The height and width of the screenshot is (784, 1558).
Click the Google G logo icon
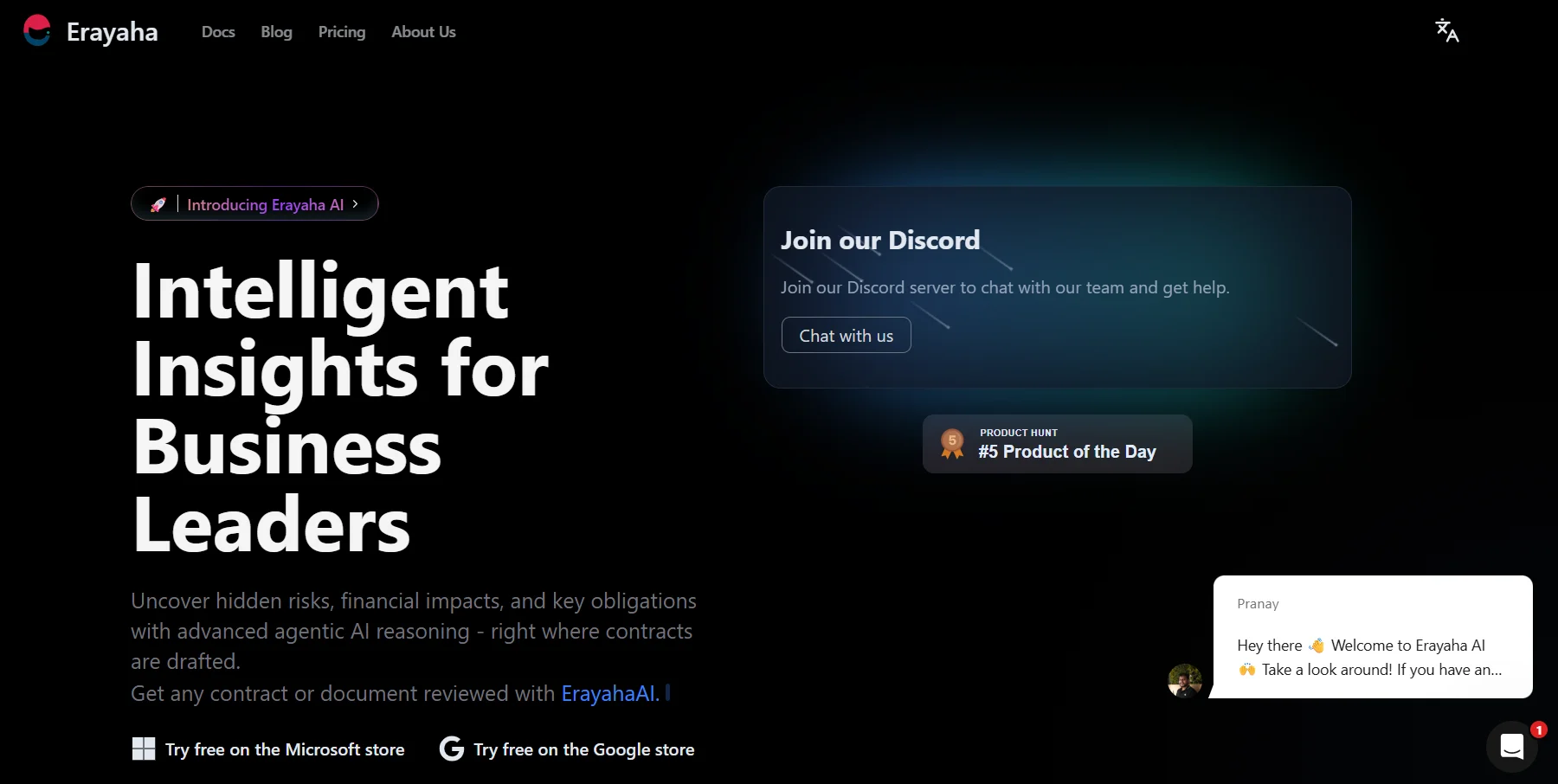point(452,749)
